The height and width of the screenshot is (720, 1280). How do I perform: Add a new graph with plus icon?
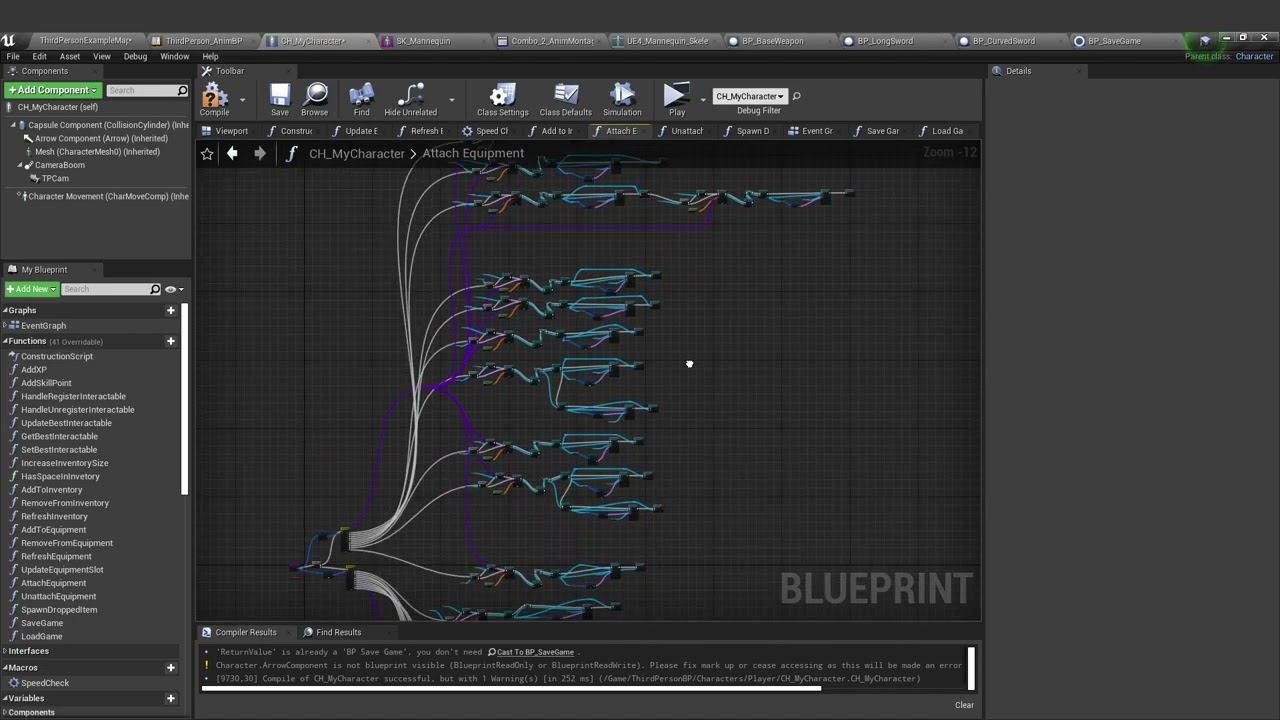coord(170,310)
